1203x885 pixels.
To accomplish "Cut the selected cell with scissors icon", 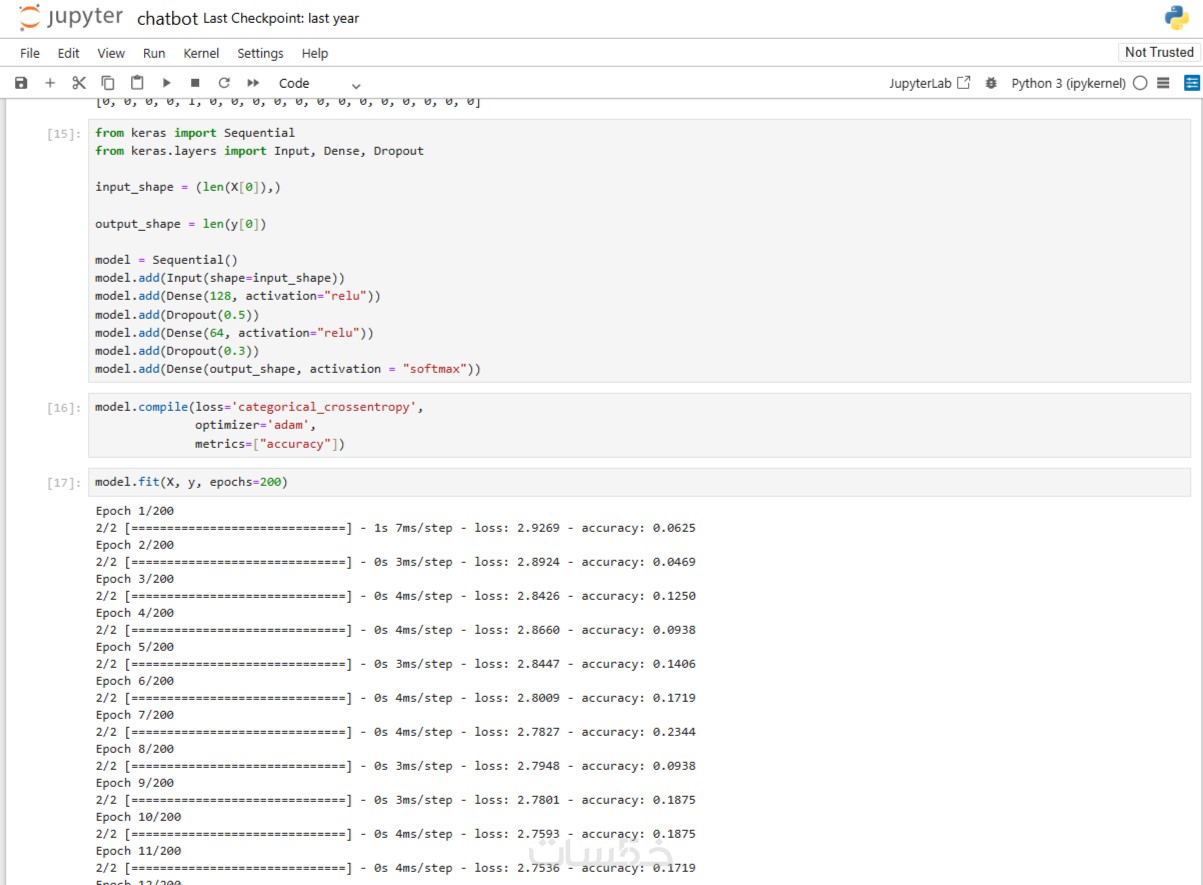I will coord(79,83).
